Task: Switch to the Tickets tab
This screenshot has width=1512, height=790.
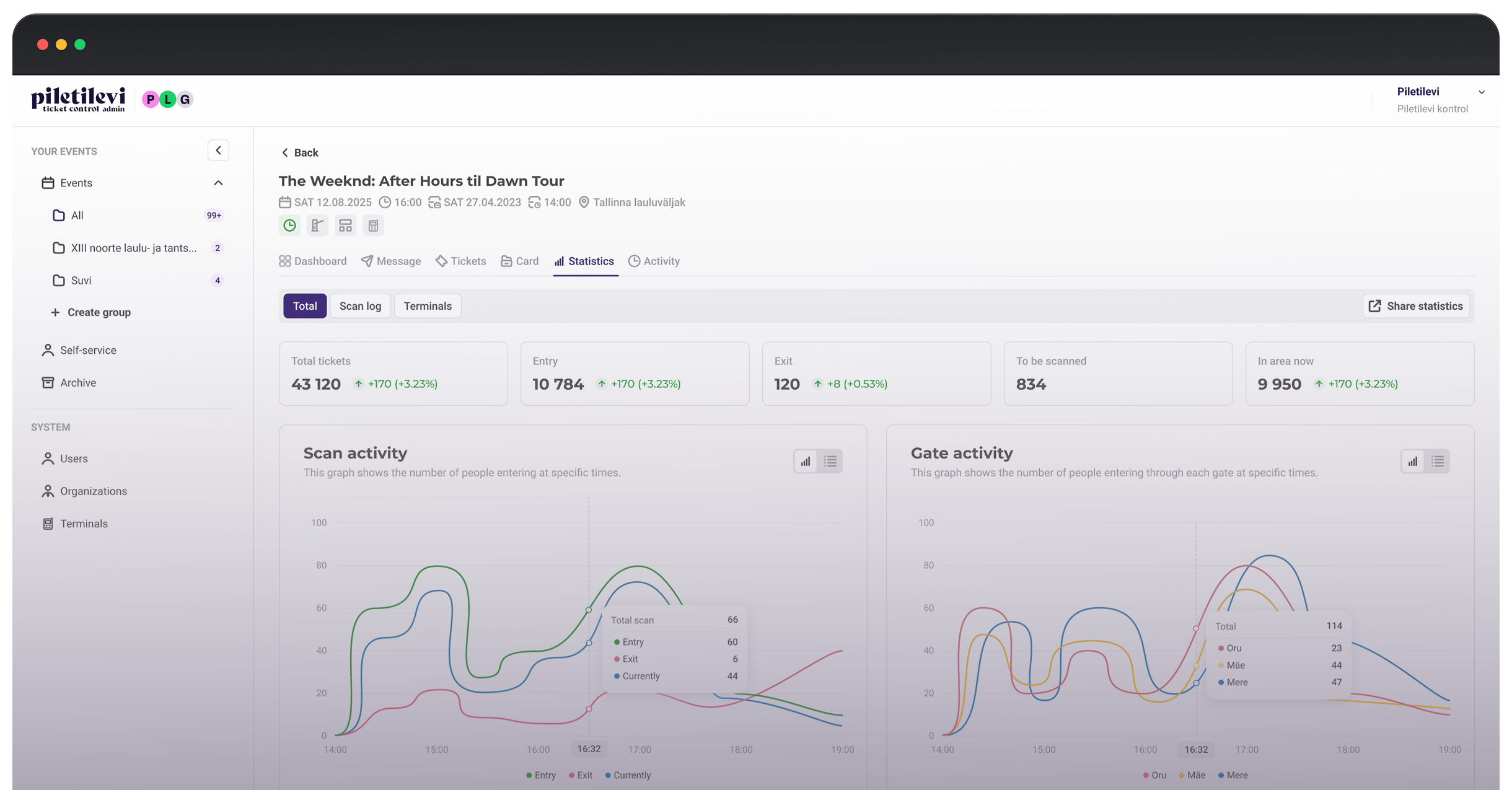Action: pos(461,261)
